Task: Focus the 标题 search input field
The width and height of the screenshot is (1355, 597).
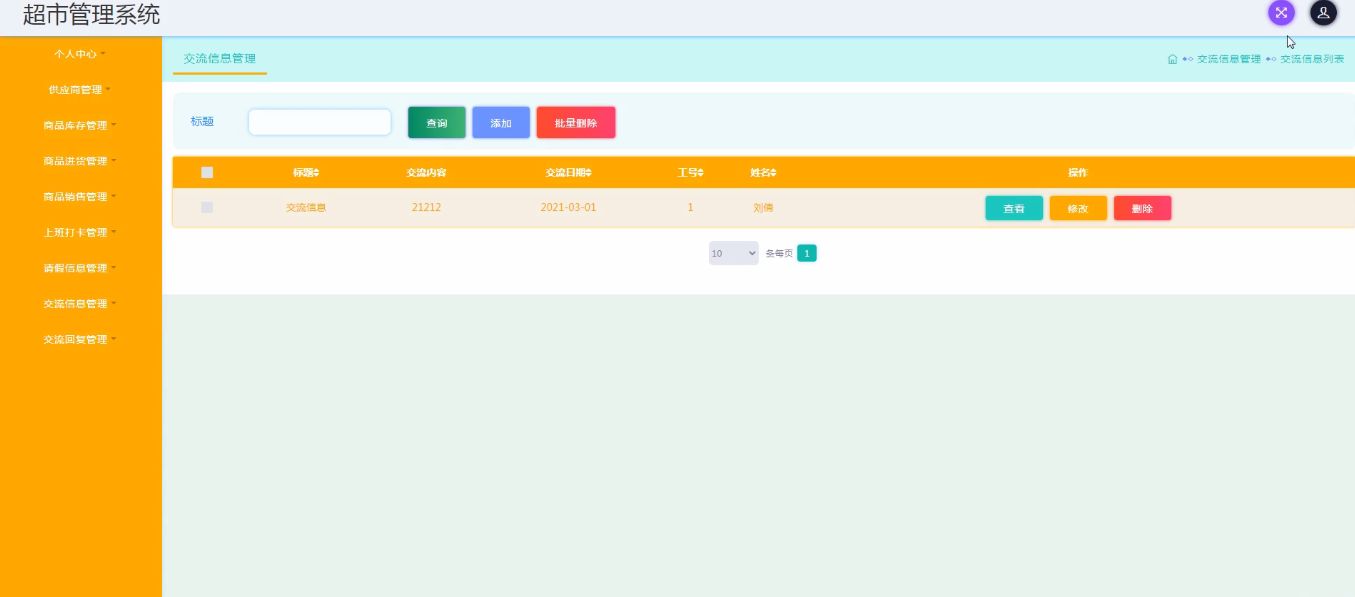Action: 320,122
